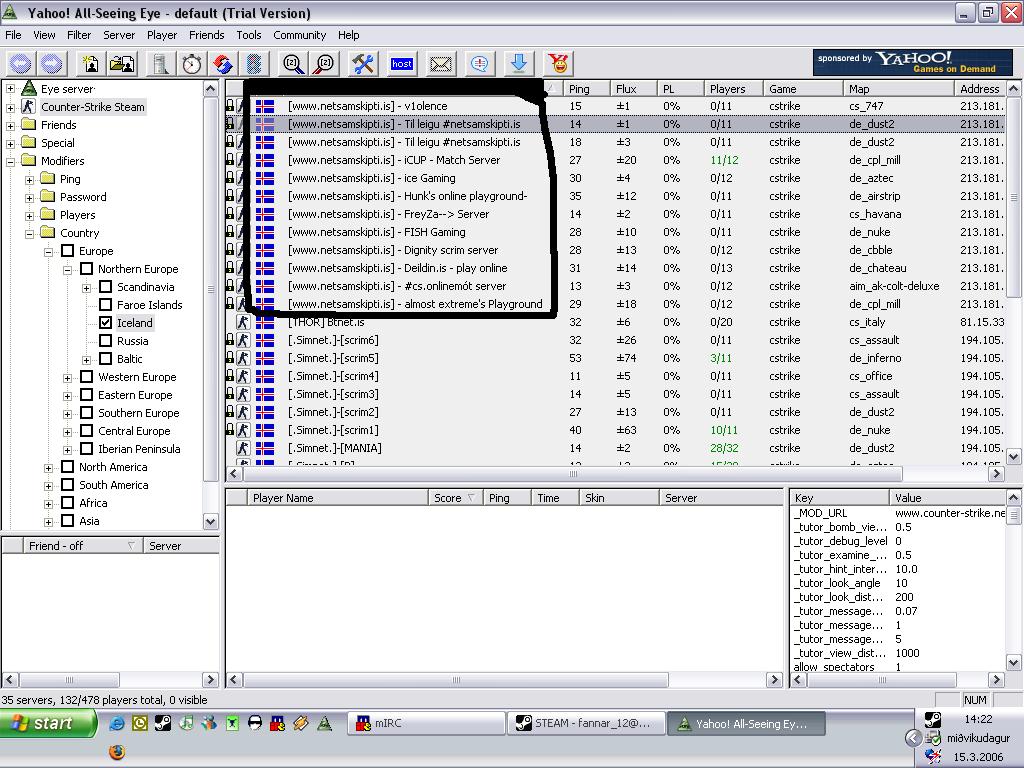1024x768 pixels.
Task: Click the Counter-Strike Steam tree icon
Action: point(29,106)
